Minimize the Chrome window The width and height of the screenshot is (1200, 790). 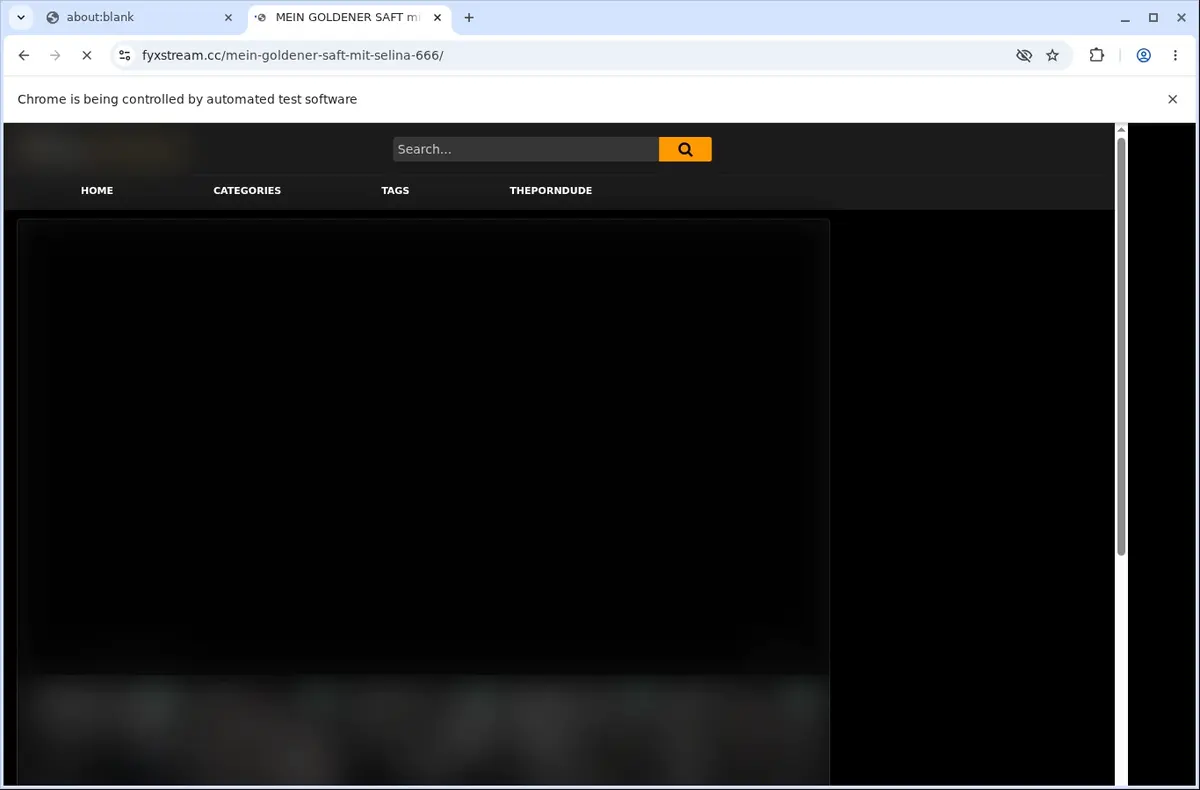pos(1125,17)
